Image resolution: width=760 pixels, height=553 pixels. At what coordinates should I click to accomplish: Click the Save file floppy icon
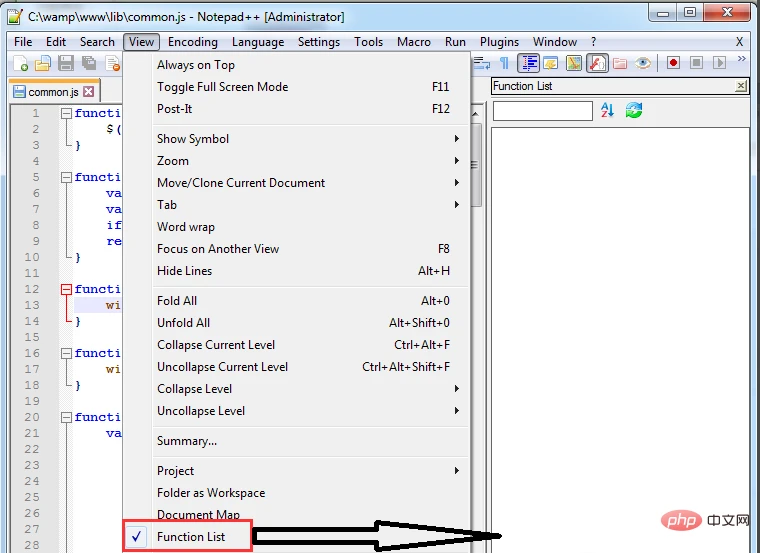(x=66, y=63)
